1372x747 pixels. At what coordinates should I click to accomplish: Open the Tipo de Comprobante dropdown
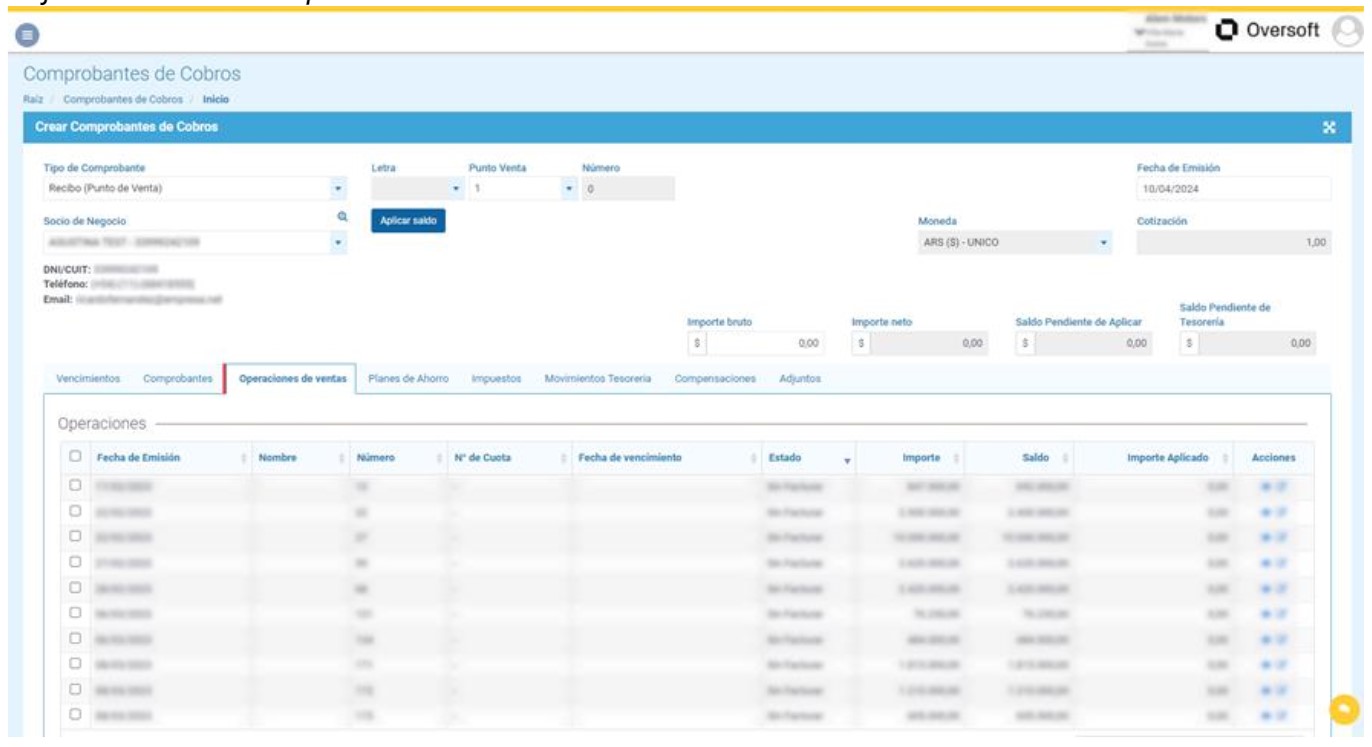[x=195, y=188]
